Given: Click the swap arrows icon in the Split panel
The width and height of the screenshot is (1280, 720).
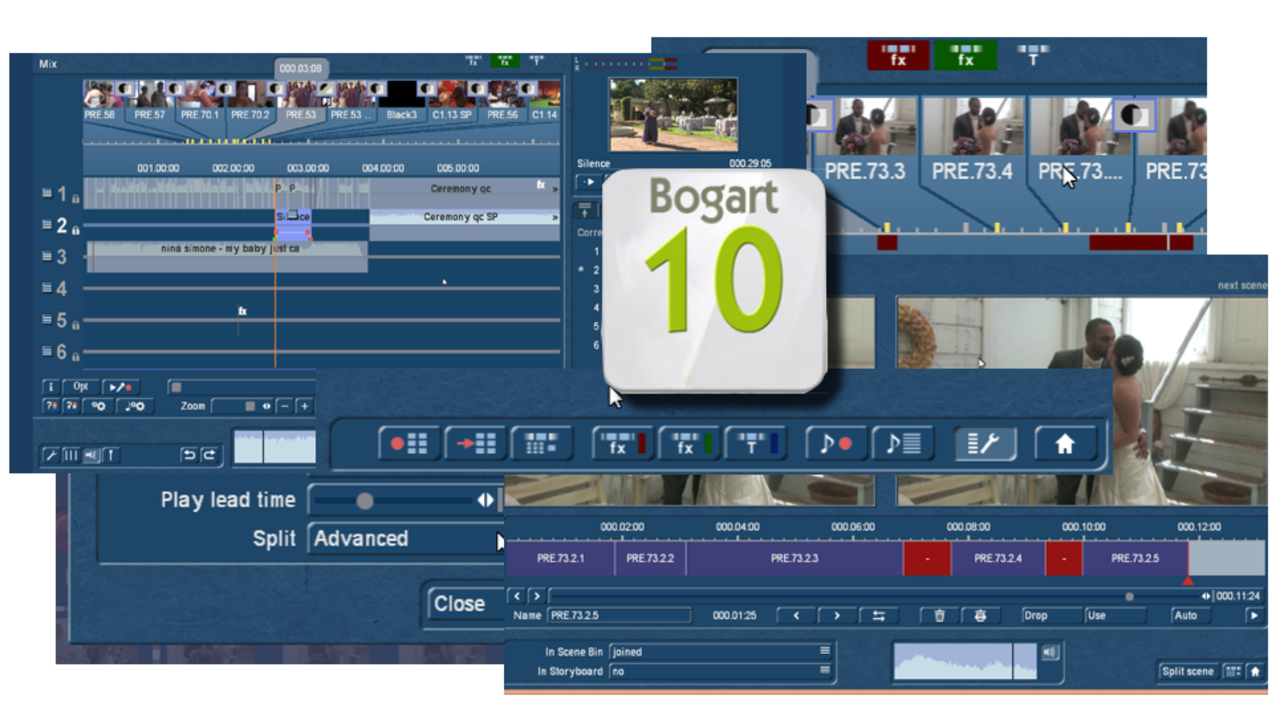Looking at the screenshot, I should click(878, 616).
